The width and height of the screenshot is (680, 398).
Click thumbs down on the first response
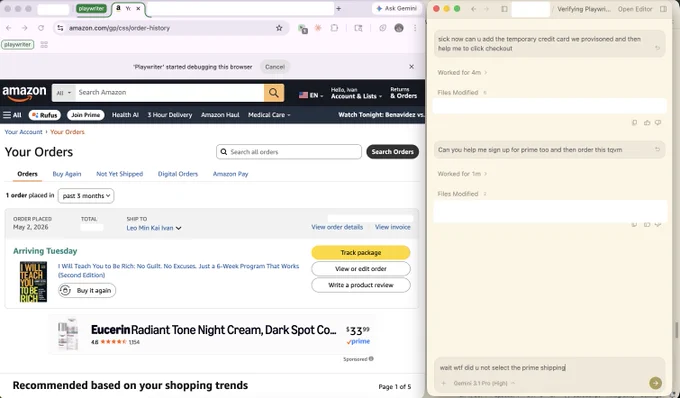point(658,123)
